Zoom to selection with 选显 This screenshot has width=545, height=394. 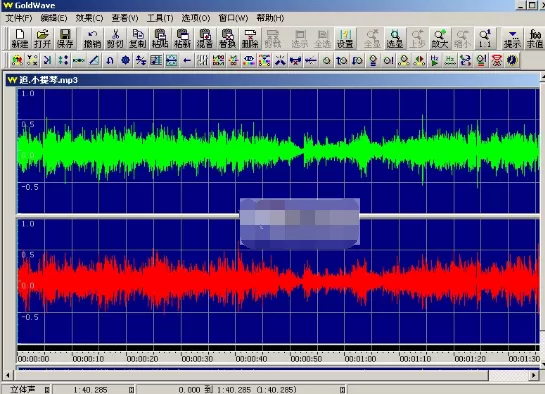coord(395,39)
